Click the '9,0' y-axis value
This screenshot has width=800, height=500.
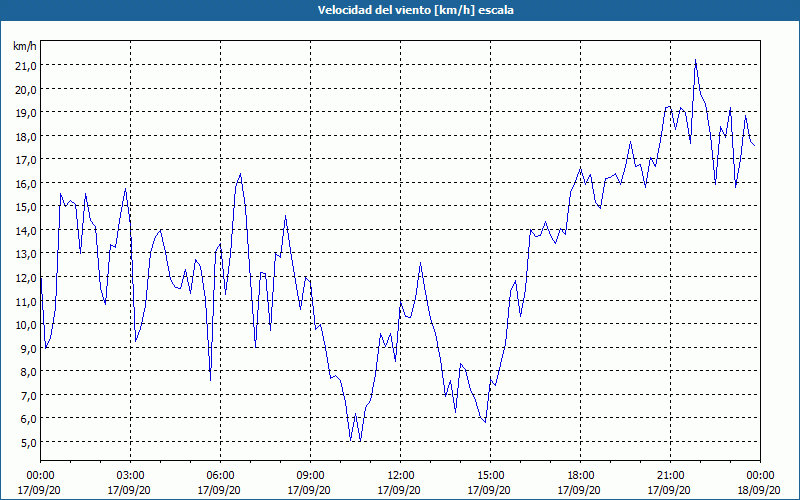28,348
